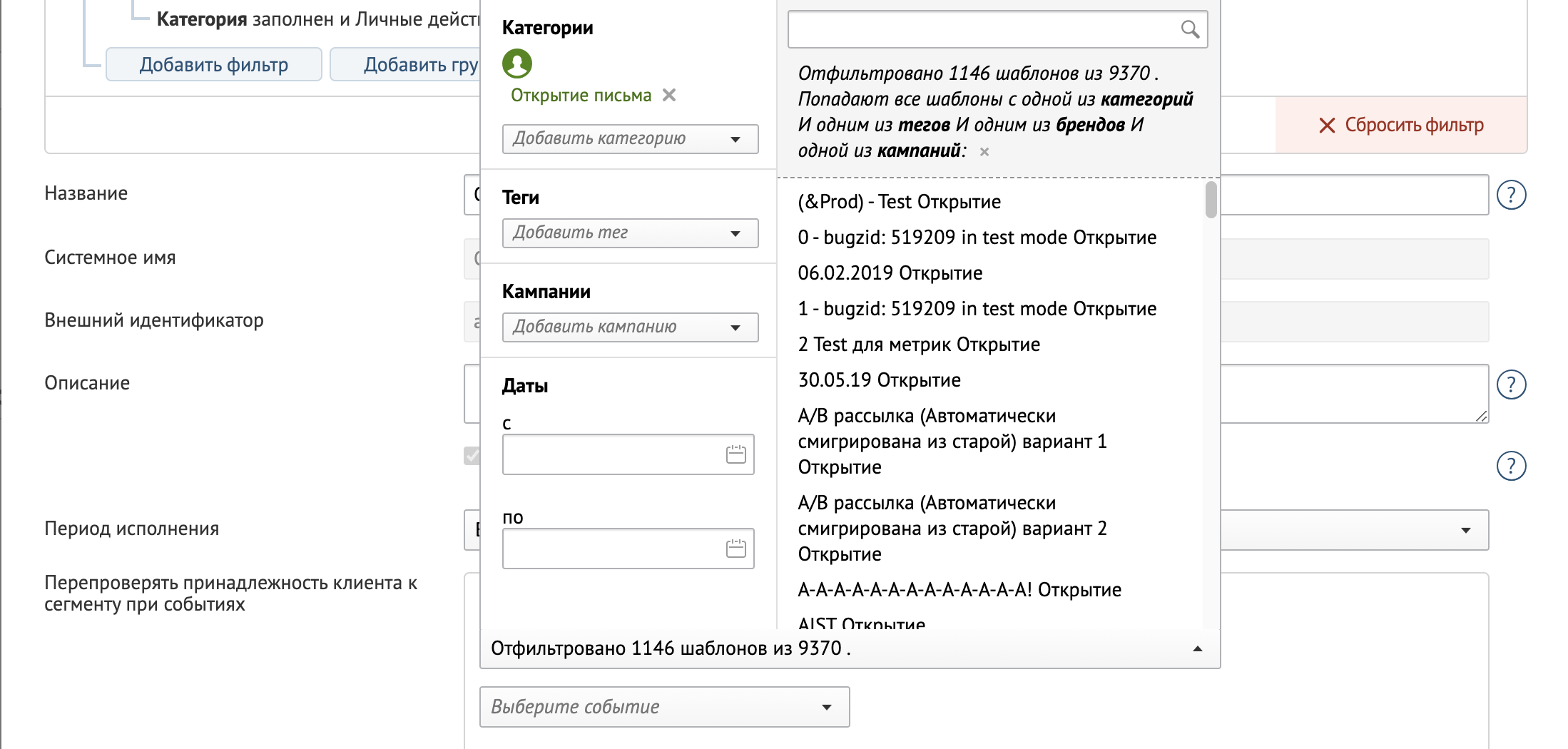Select '(&Prod) - Test Открытие' template
This screenshot has width=1568, height=749.
click(899, 202)
